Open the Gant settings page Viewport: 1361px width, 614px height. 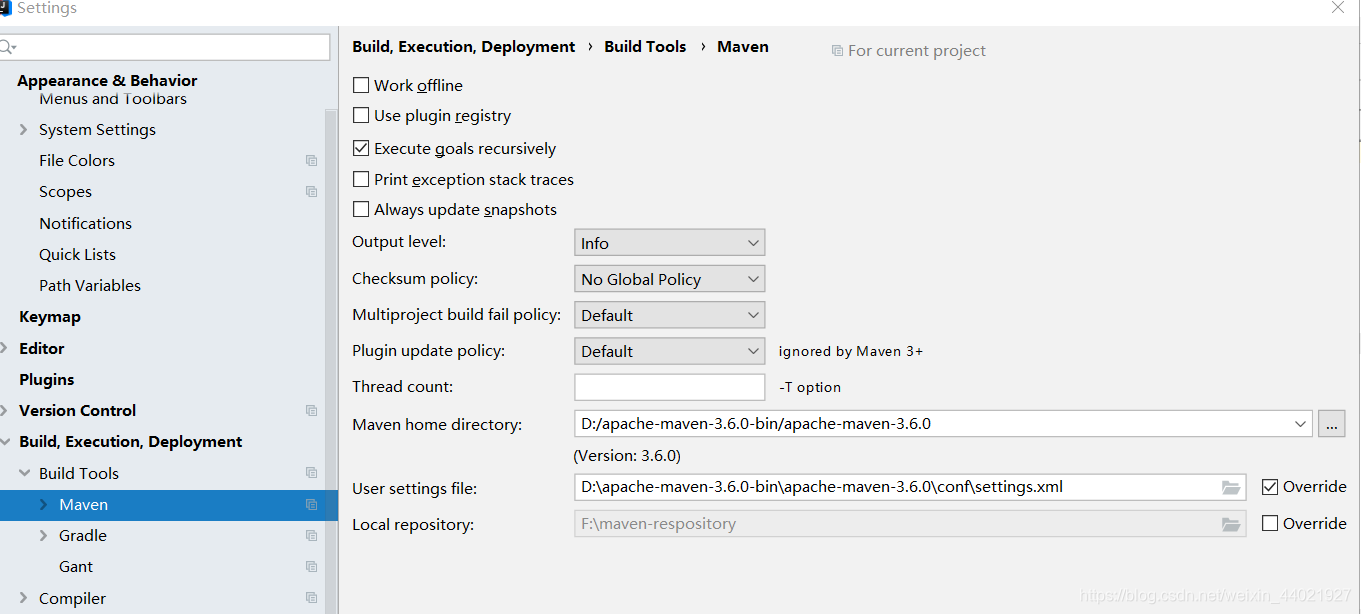coord(76,566)
